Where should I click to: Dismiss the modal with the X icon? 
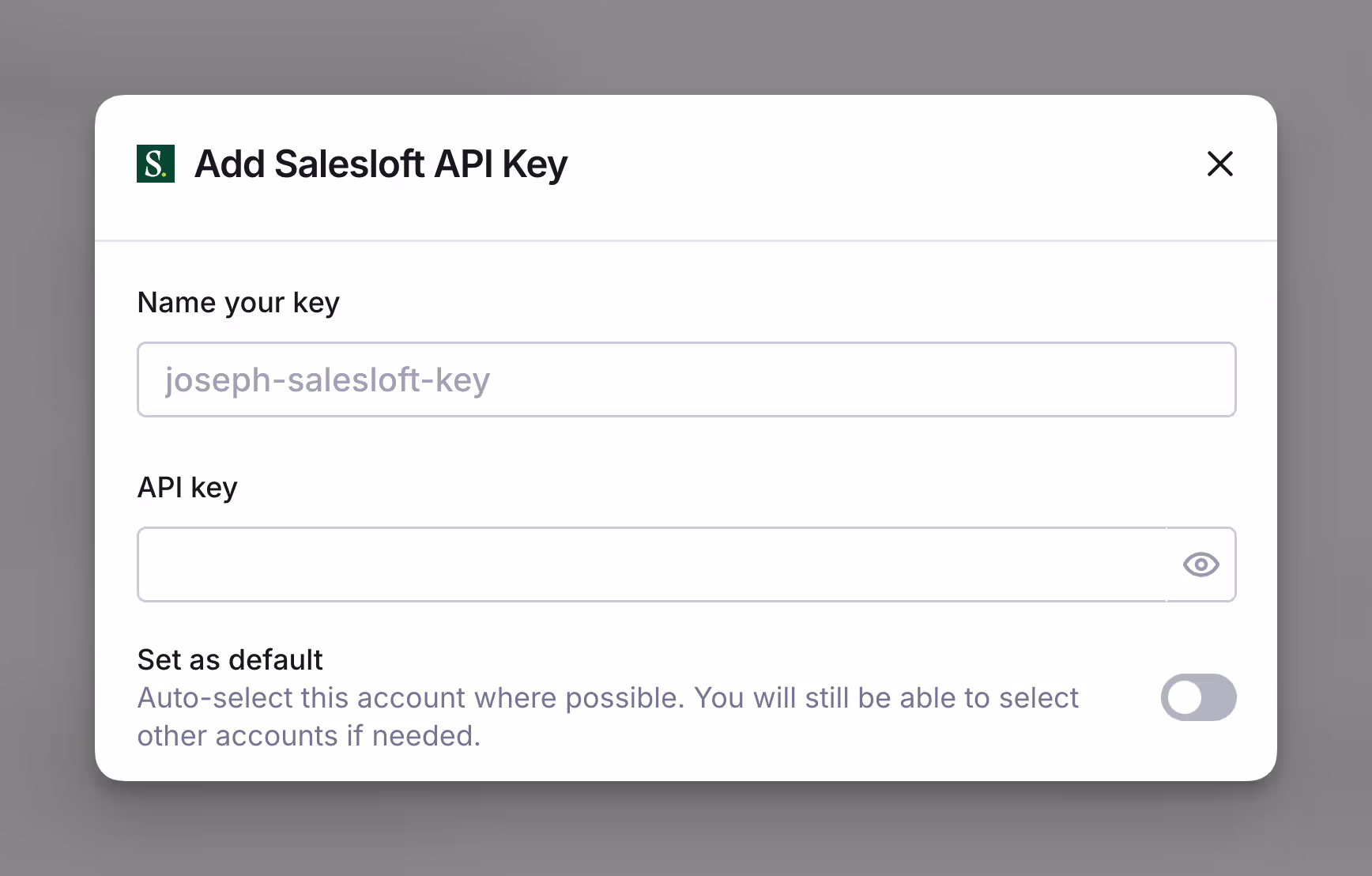pyautogui.click(x=1219, y=164)
